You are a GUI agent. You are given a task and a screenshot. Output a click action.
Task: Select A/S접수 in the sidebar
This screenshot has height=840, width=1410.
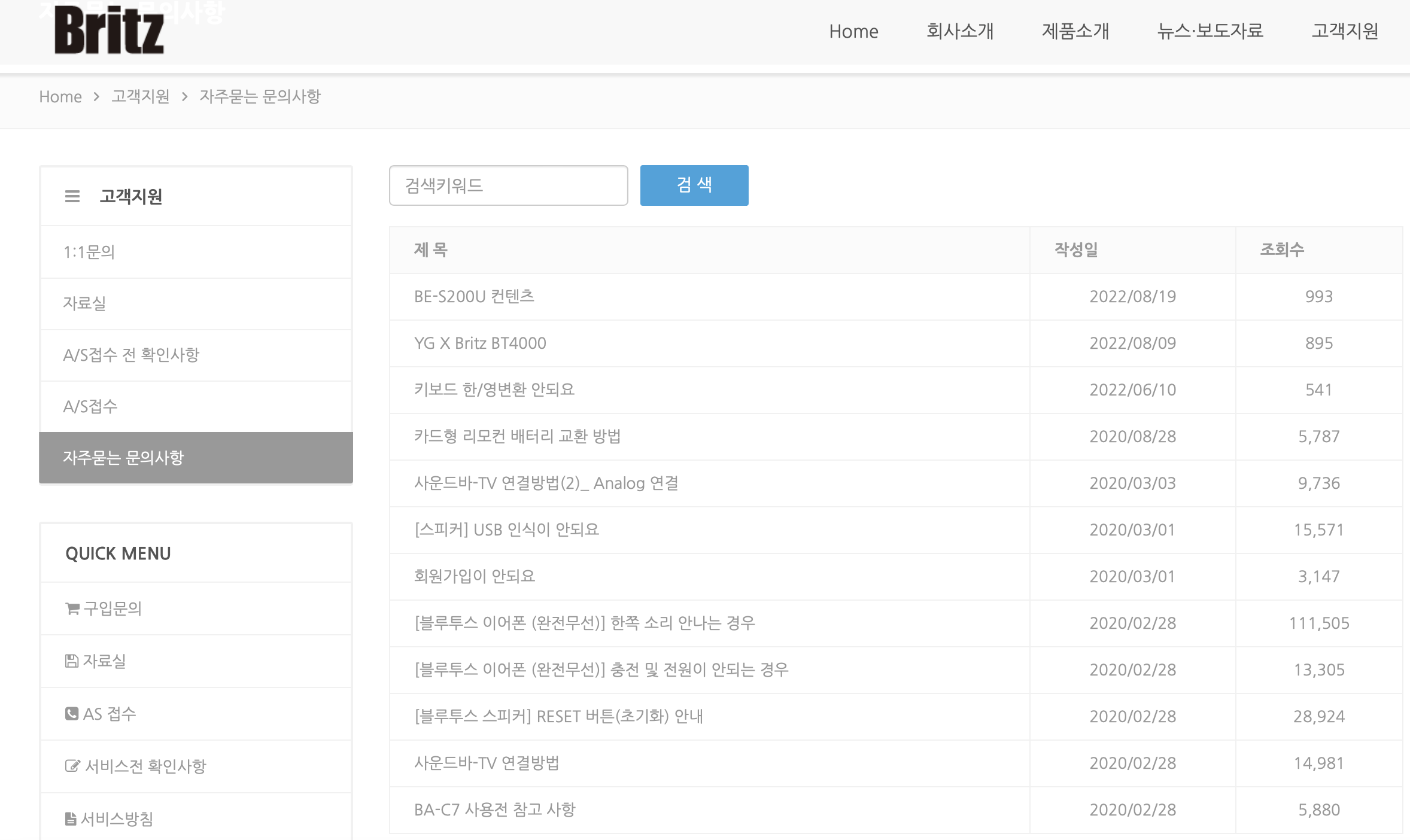(x=196, y=406)
